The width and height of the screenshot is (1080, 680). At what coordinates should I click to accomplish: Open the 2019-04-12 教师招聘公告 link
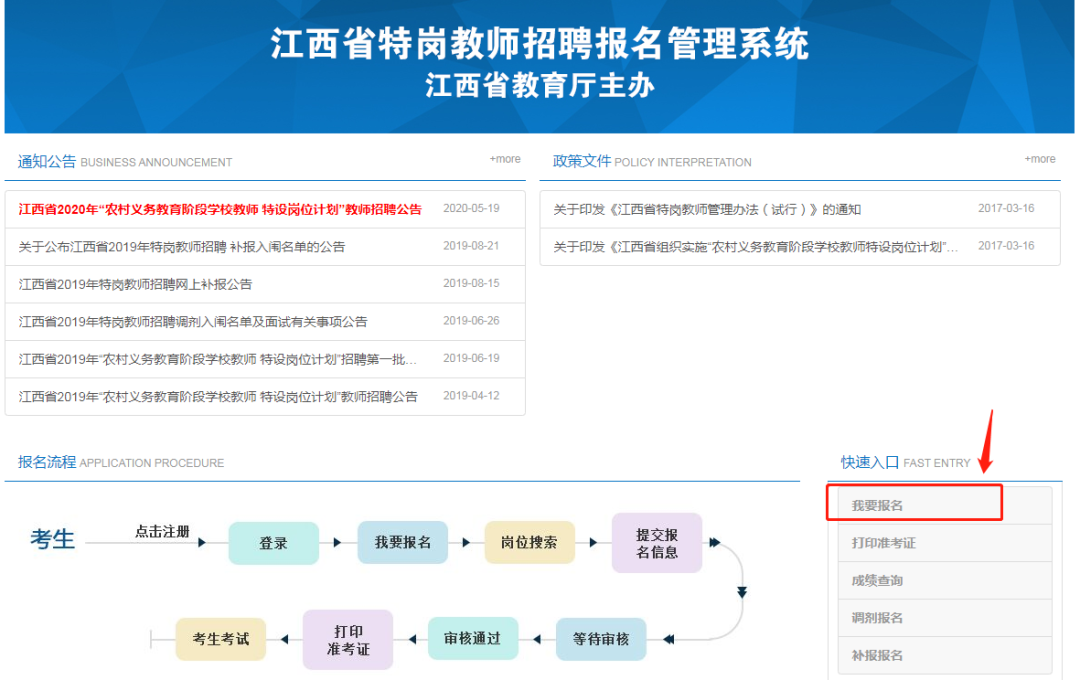(x=217, y=397)
